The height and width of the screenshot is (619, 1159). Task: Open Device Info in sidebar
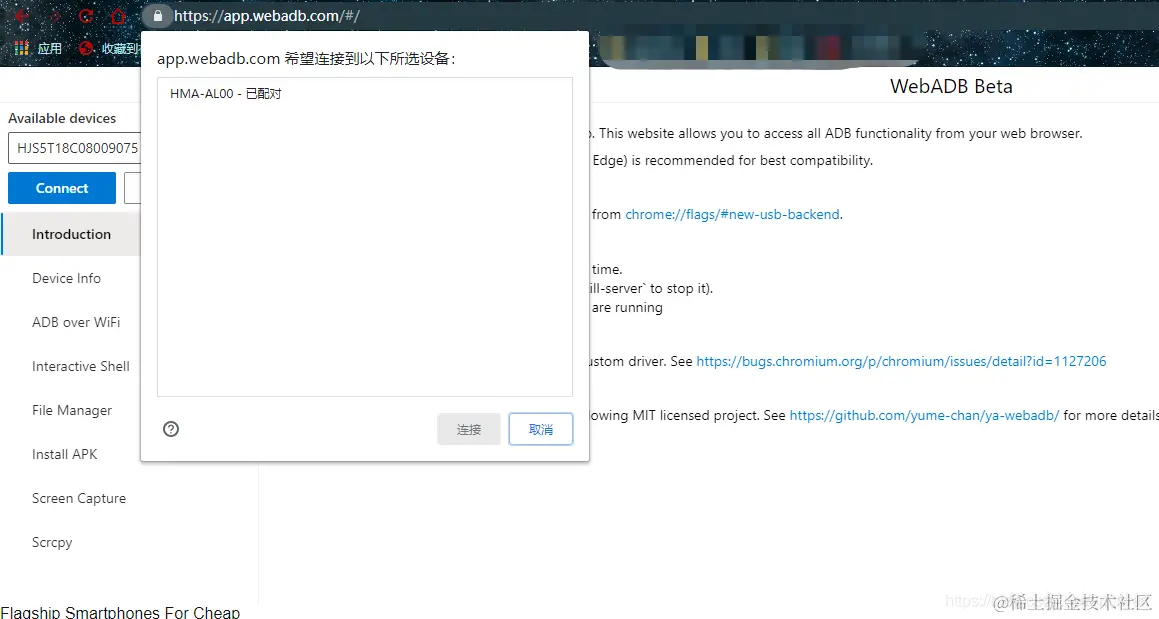point(67,278)
